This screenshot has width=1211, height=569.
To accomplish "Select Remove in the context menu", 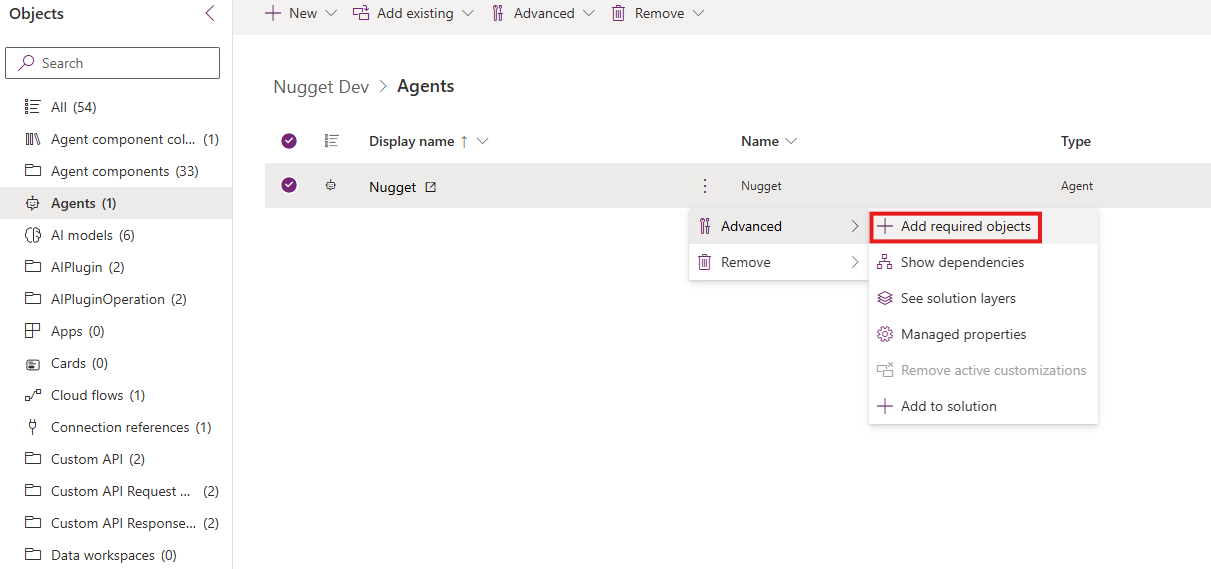I will tap(779, 262).
